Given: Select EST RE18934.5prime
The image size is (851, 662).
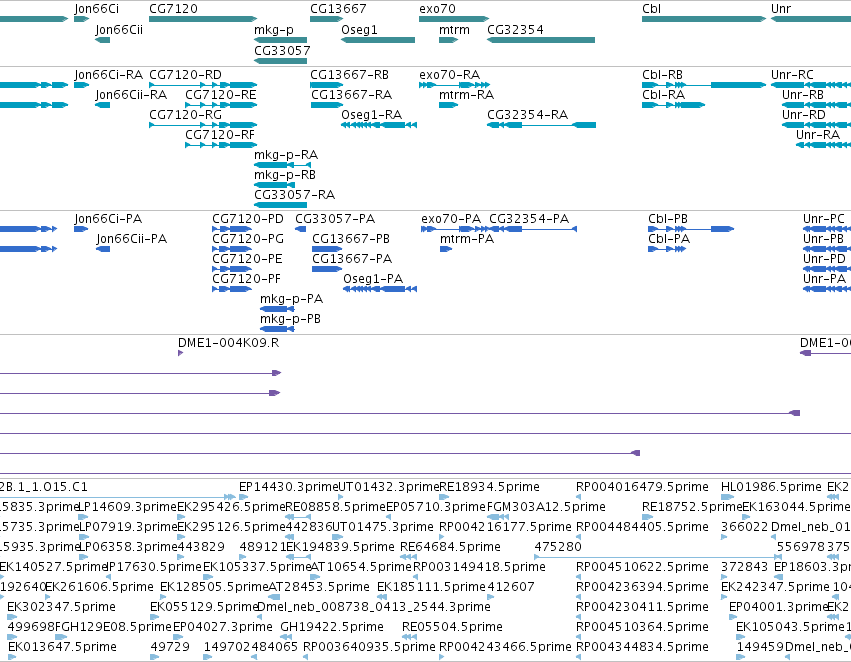Looking at the screenshot, I should coord(490,487).
